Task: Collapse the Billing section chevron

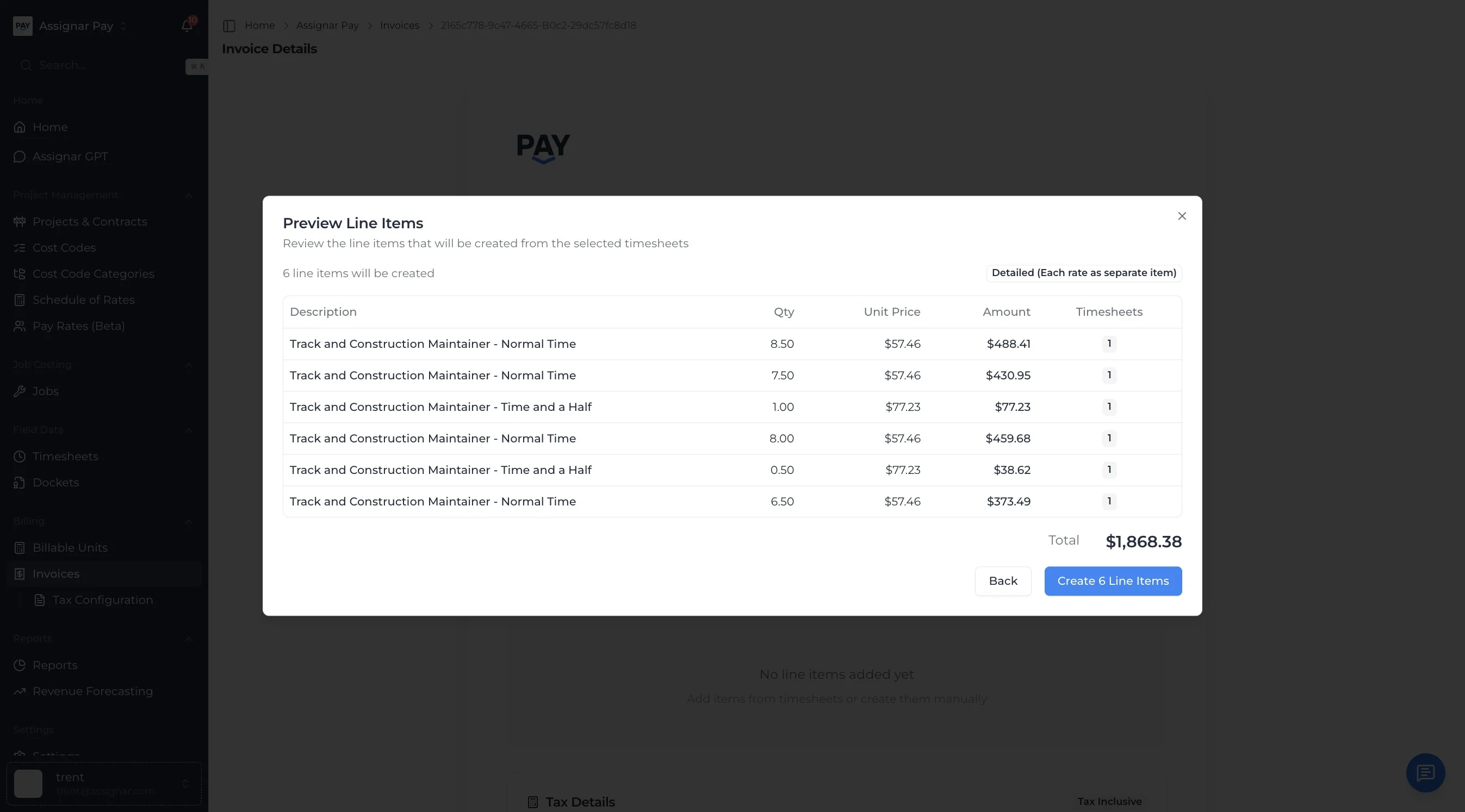Action: [x=189, y=522]
